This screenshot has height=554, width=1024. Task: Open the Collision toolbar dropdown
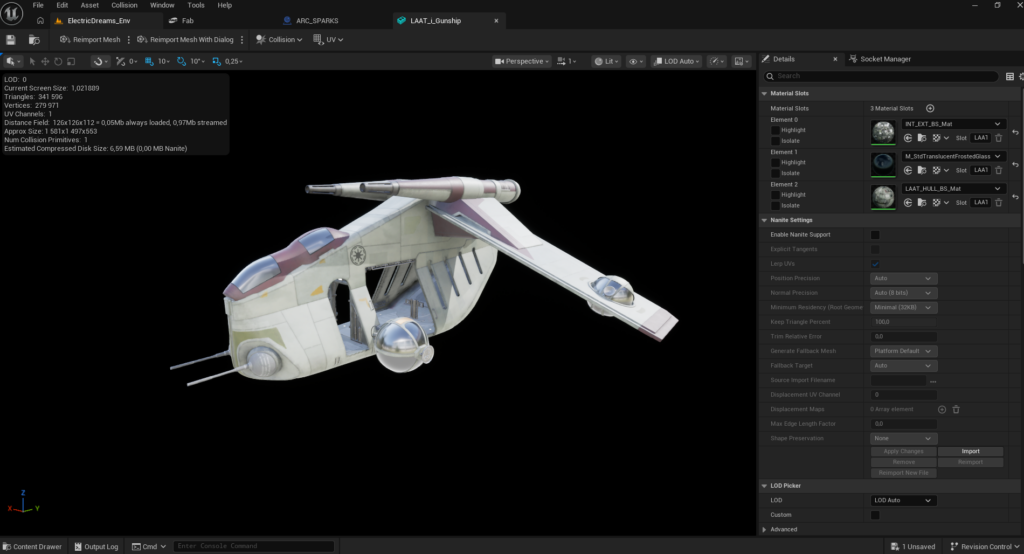(280, 40)
